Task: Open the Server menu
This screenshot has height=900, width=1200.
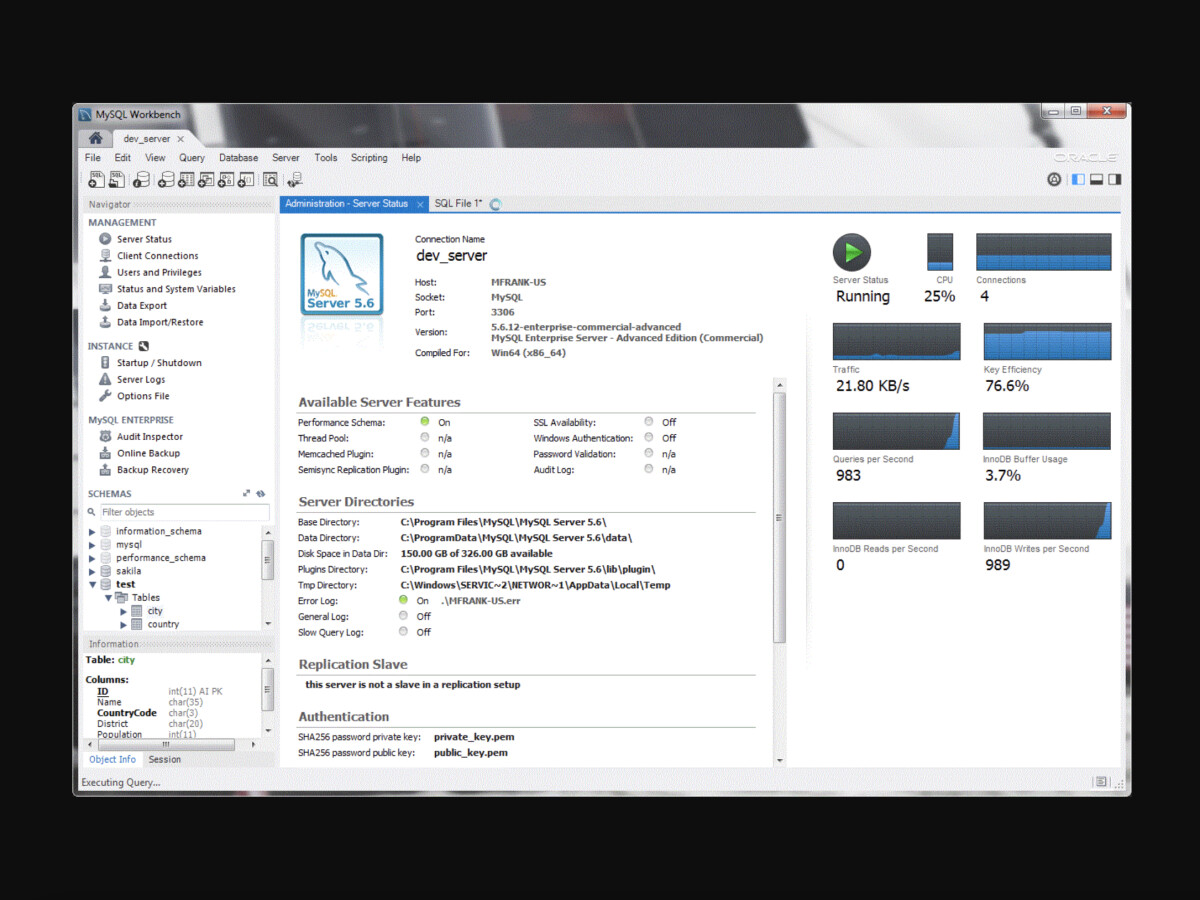Action: tap(285, 158)
